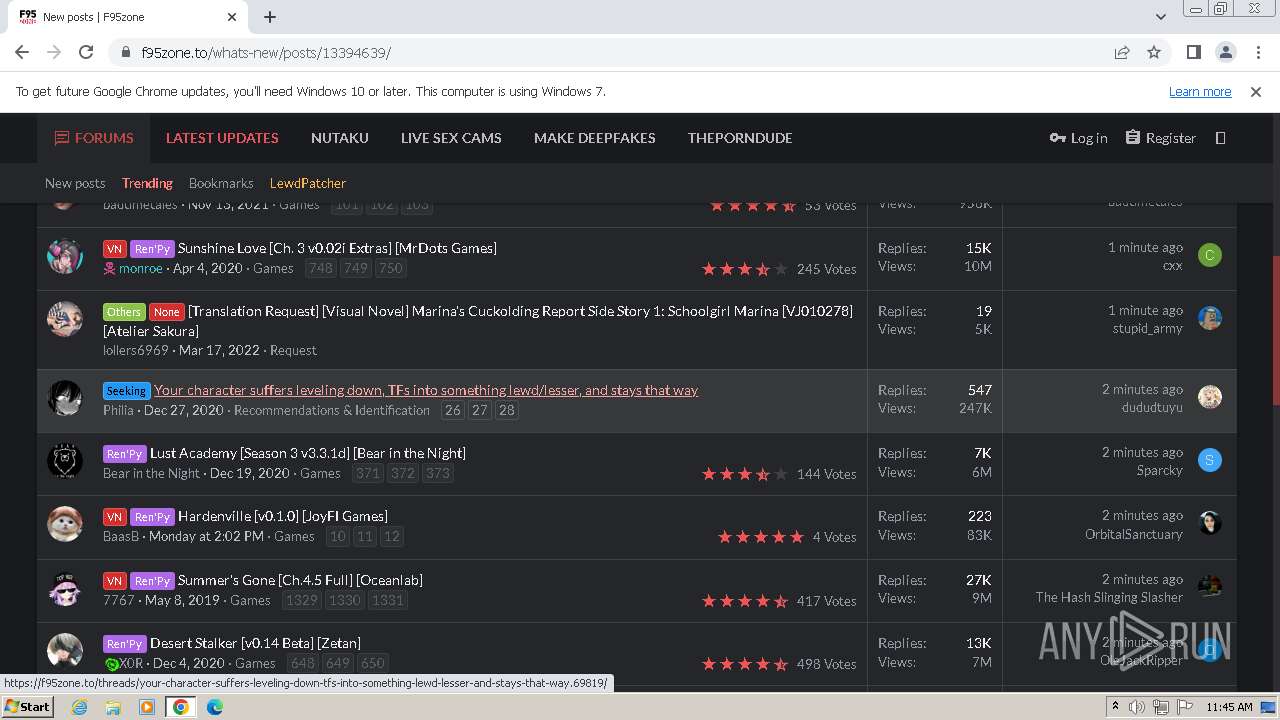Open LATEST UPDATES in the nav bar
The width and height of the screenshot is (1280, 720).
pos(222,138)
